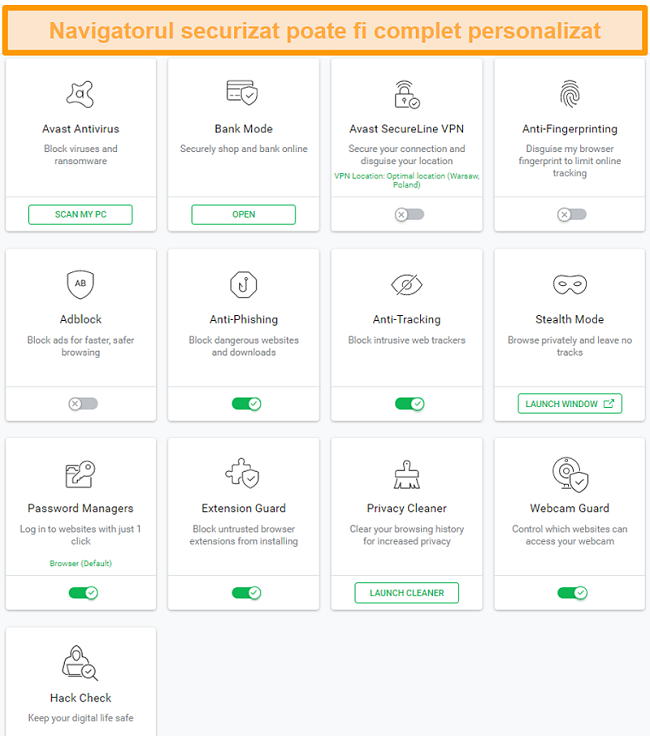Click the Anti-Tracking title text
The width and height of the screenshot is (650, 740).
407,320
